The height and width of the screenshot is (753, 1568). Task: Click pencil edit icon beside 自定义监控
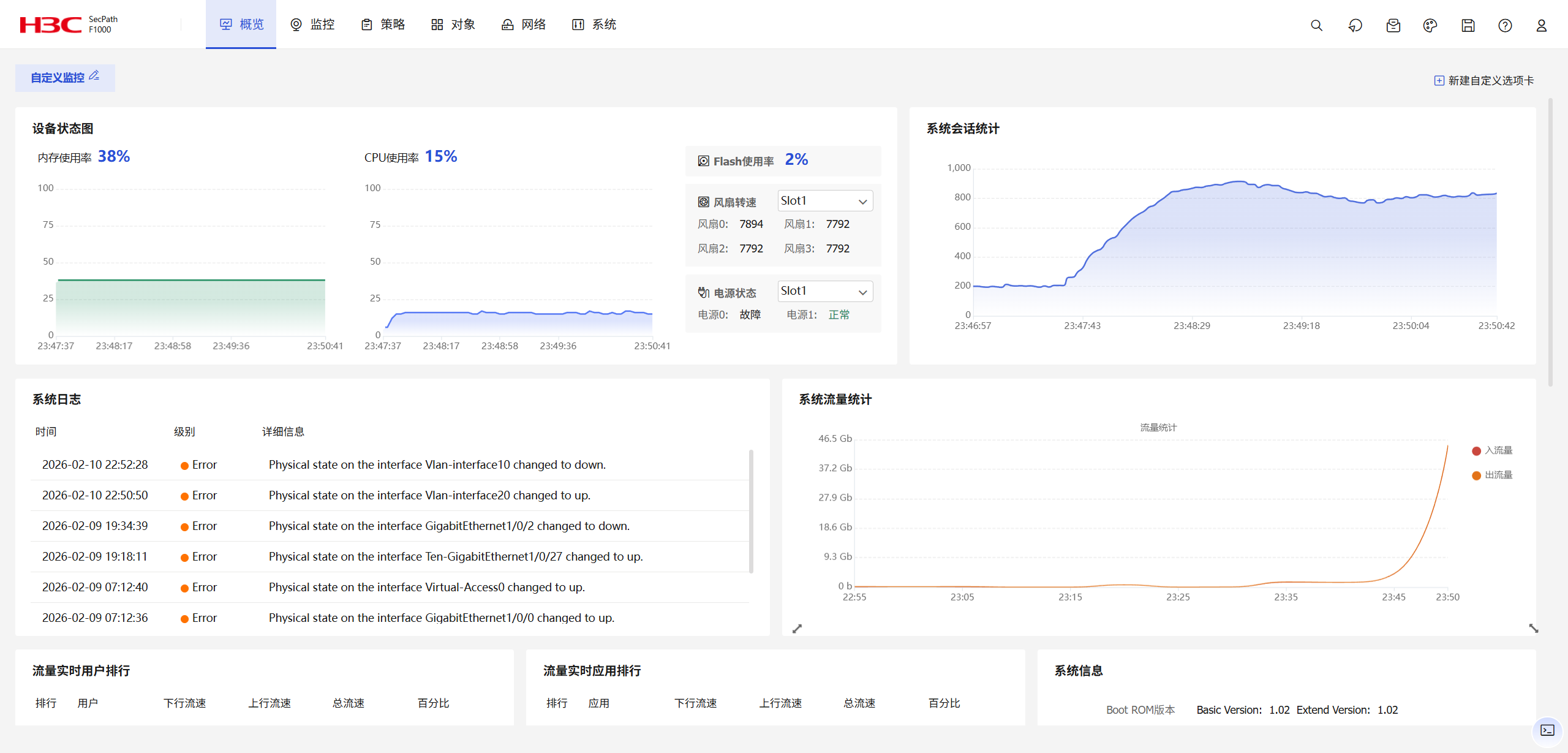(x=94, y=76)
